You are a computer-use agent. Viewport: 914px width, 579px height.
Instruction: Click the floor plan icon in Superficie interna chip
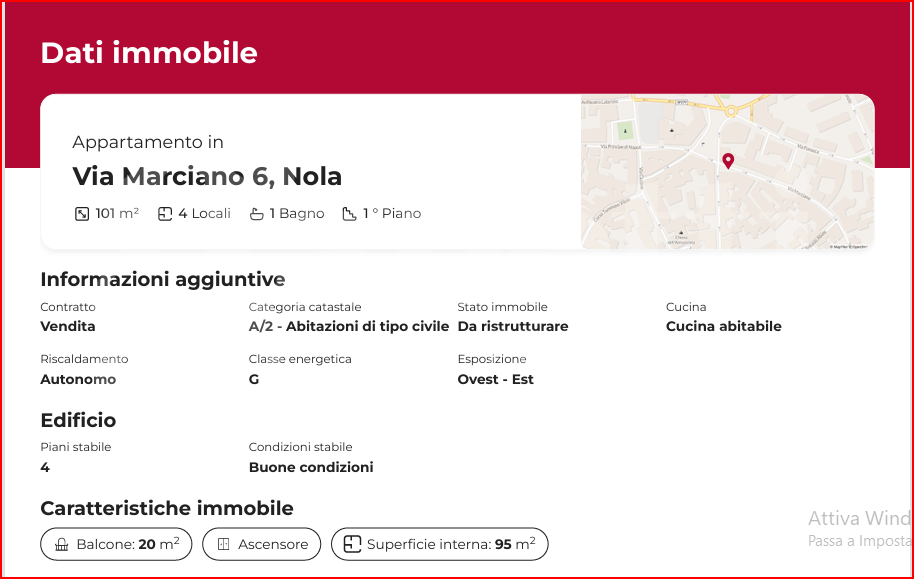(x=351, y=543)
